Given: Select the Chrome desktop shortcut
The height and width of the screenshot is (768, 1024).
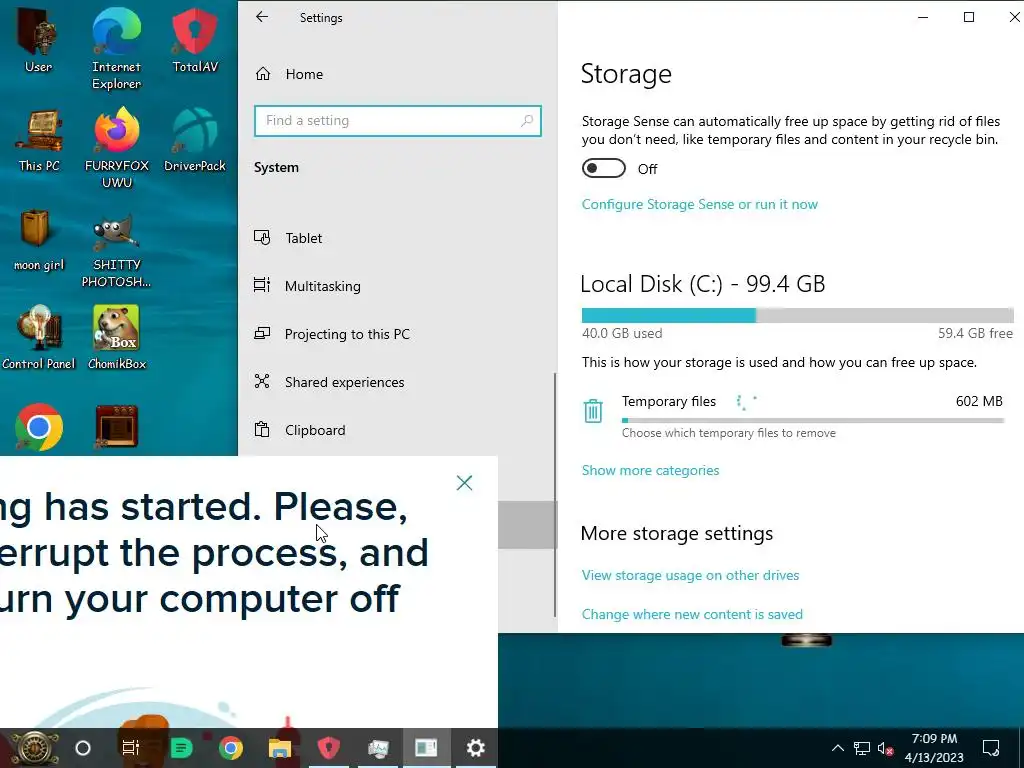Looking at the screenshot, I should pyautogui.click(x=39, y=427).
